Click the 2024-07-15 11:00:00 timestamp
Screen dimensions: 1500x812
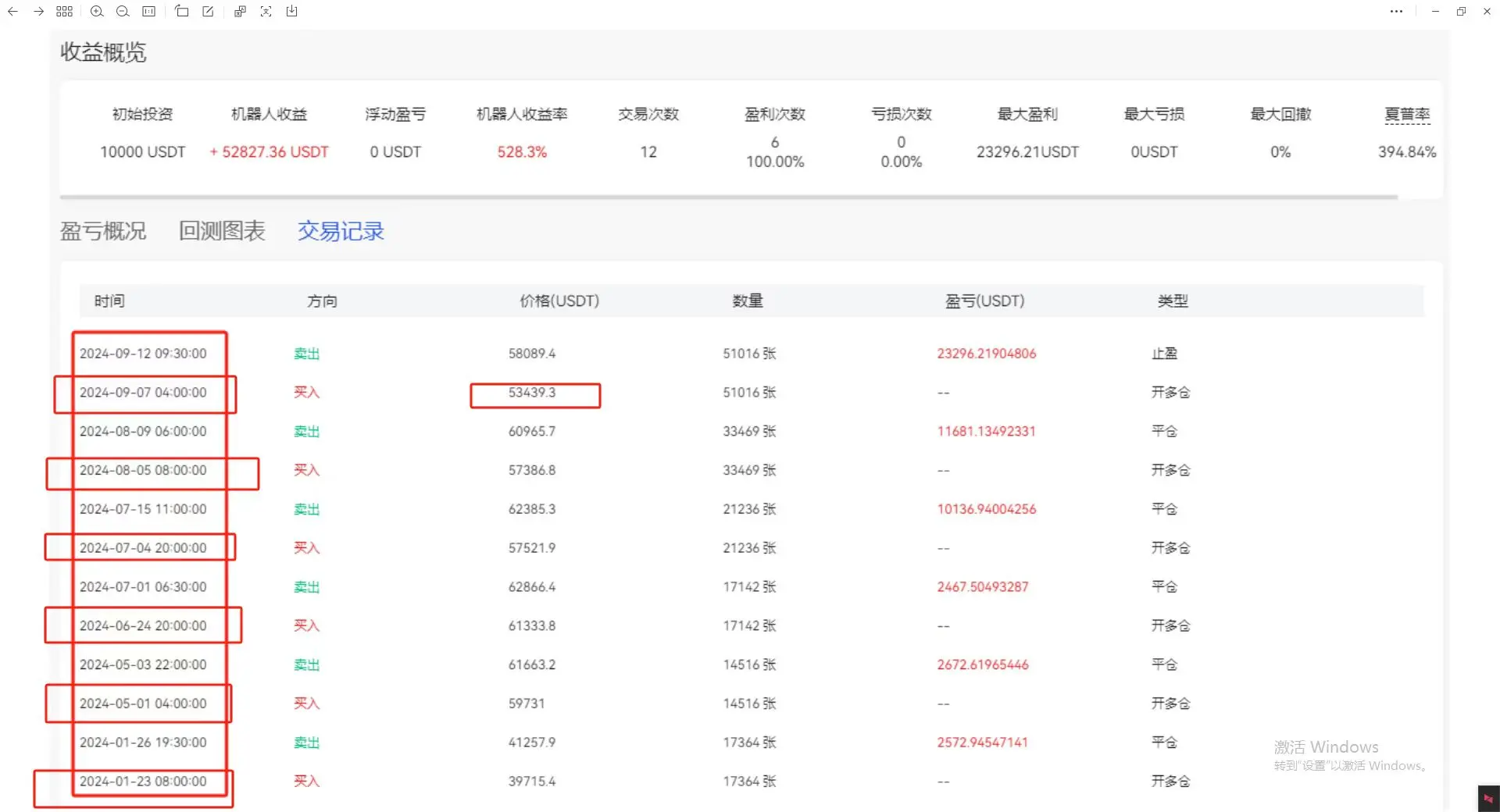(x=143, y=509)
